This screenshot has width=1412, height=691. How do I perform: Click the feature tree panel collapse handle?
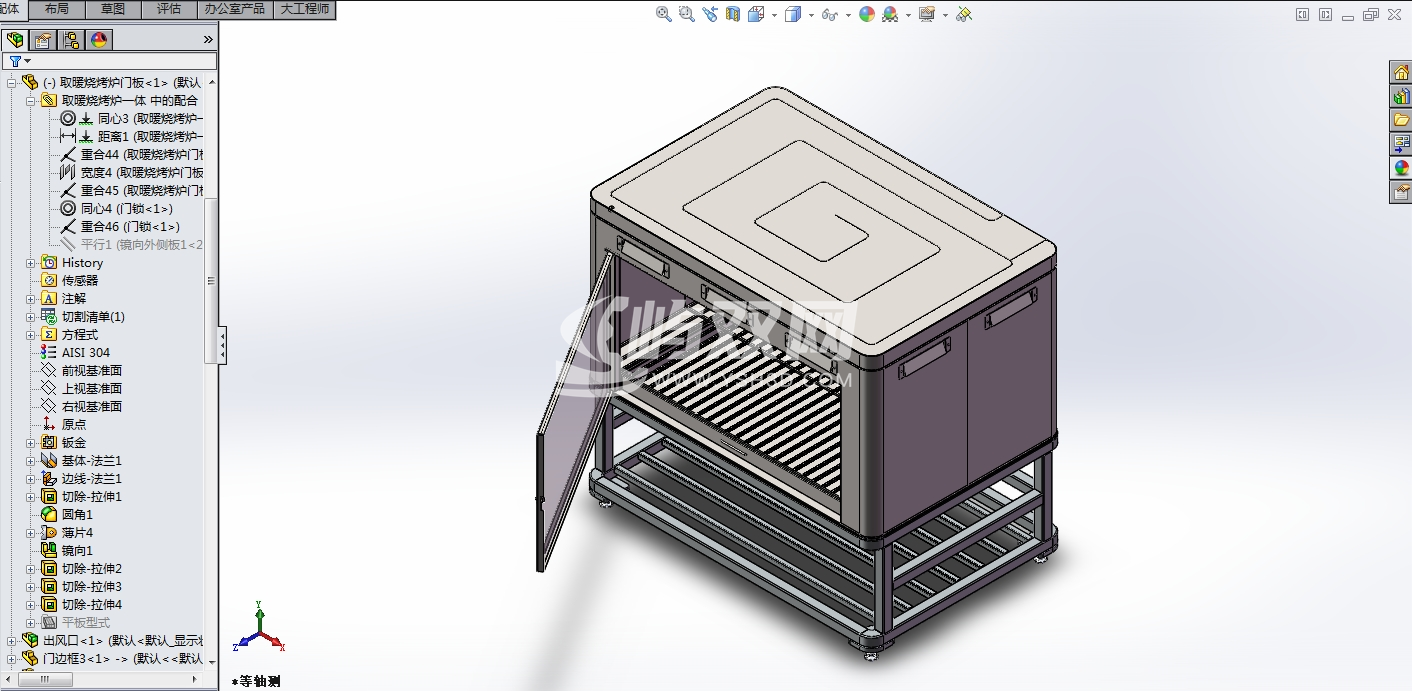pyautogui.click(x=222, y=346)
